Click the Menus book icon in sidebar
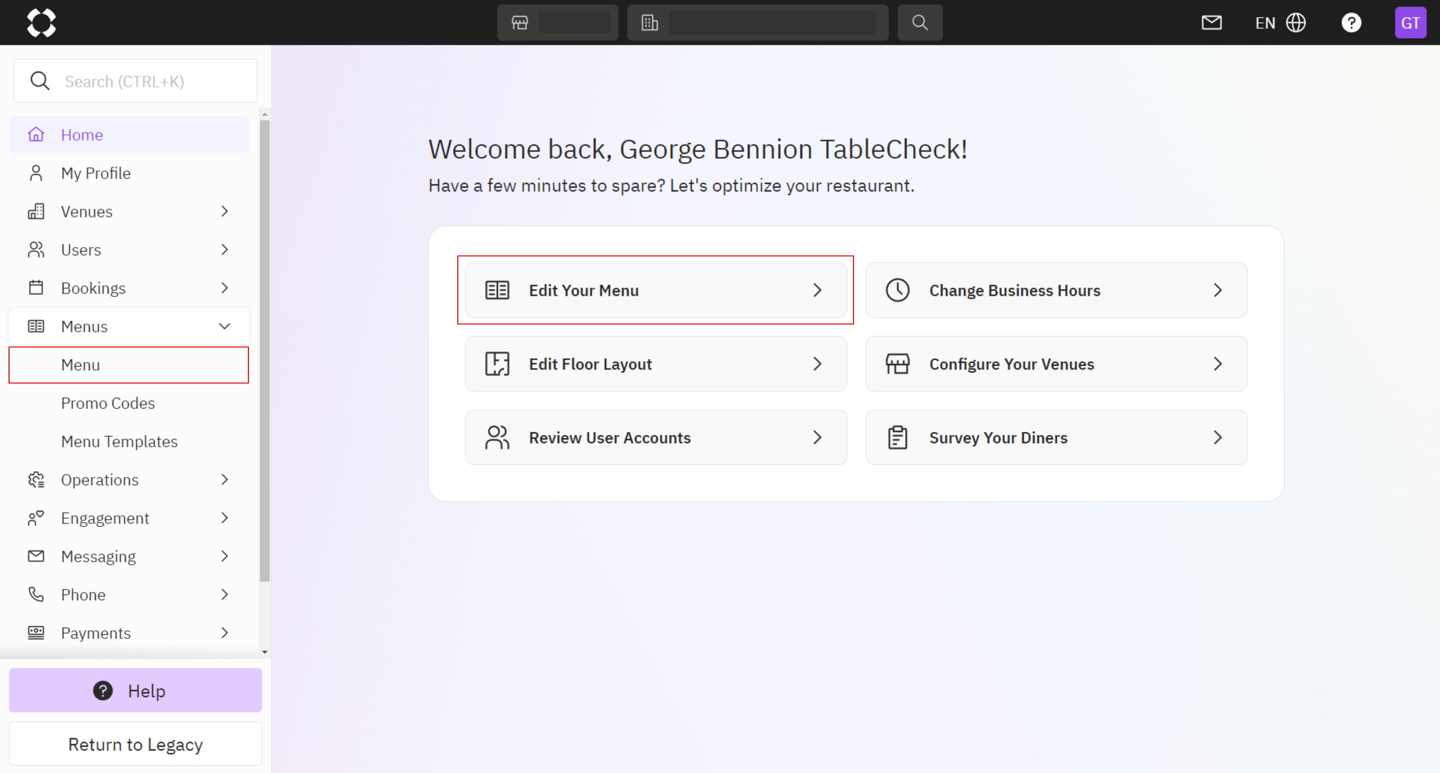The width and height of the screenshot is (1440, 773). tap(36, 326)
